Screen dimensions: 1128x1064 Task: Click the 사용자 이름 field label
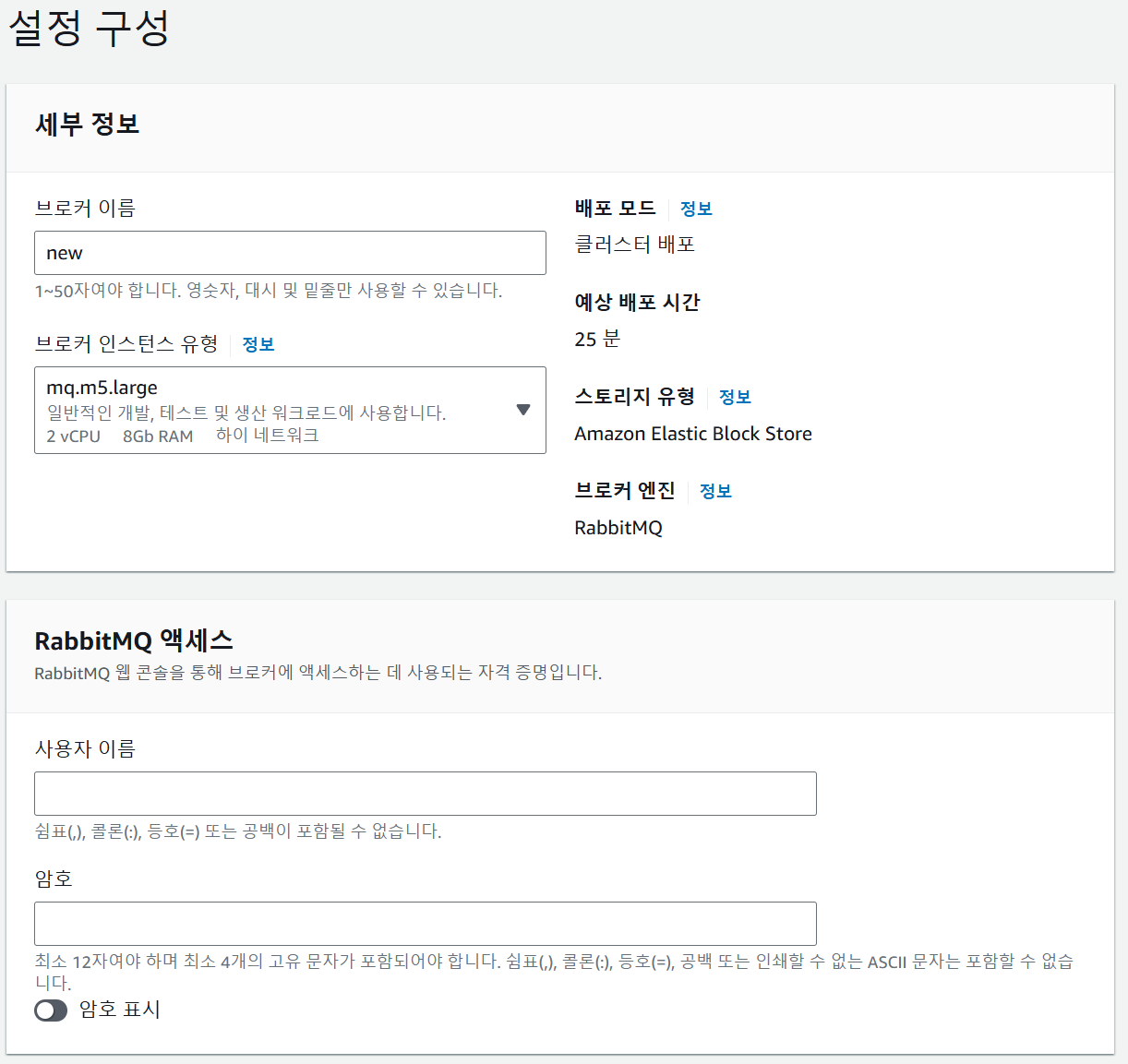click(x=85, y=748)
